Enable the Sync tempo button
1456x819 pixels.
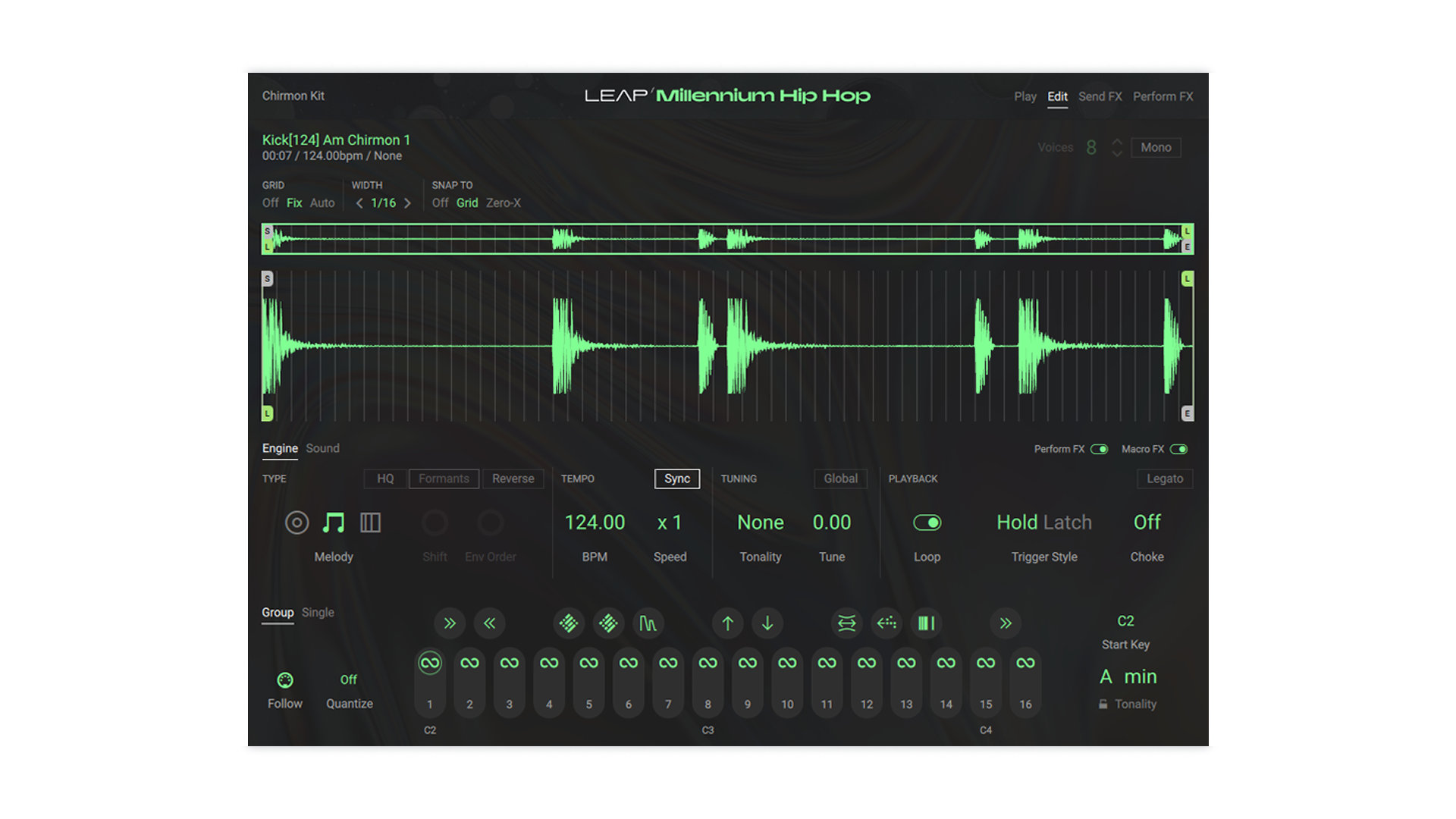[676, 479]
